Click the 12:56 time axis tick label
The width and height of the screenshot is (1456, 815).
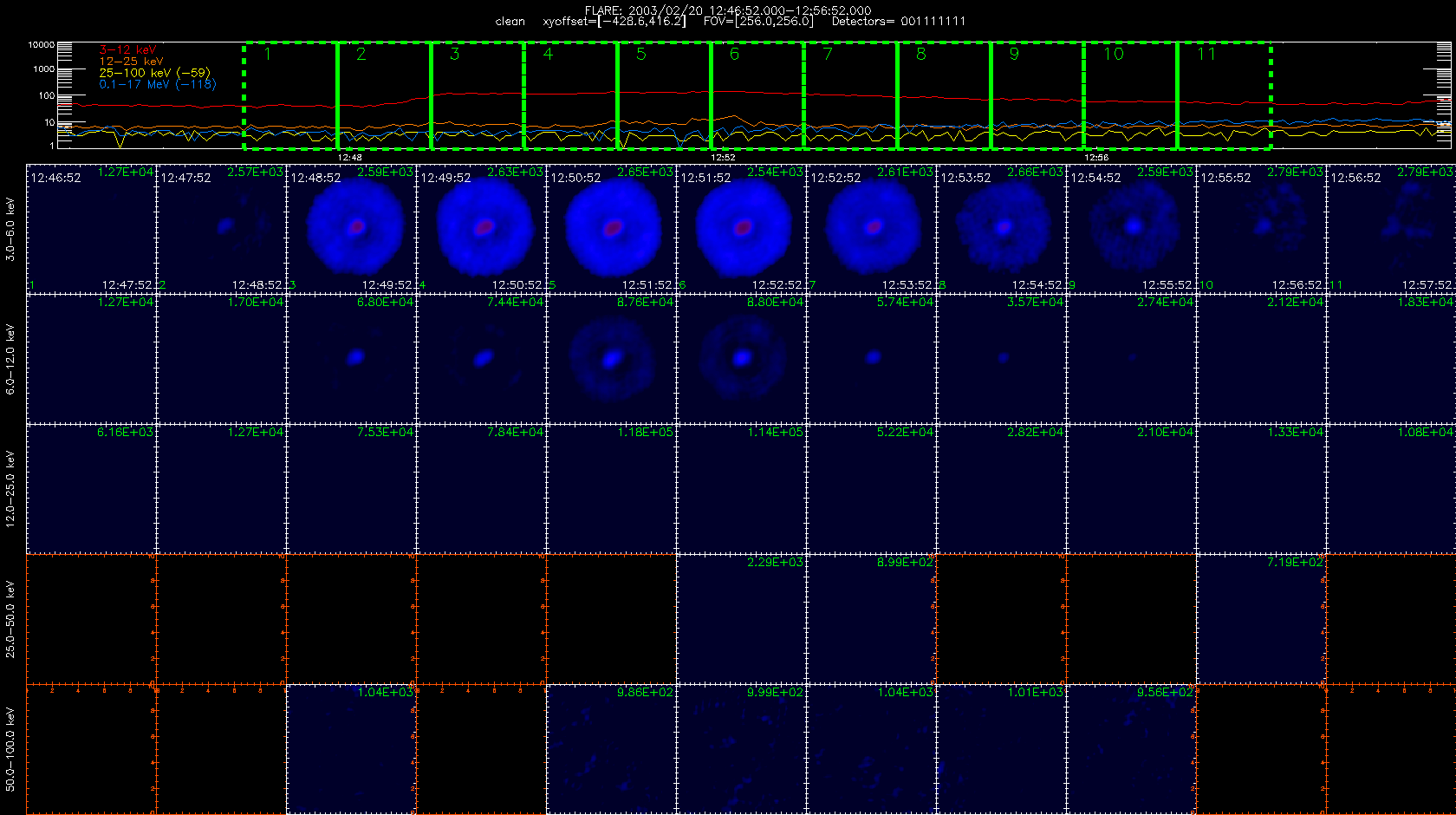[x=1096, y=158]
